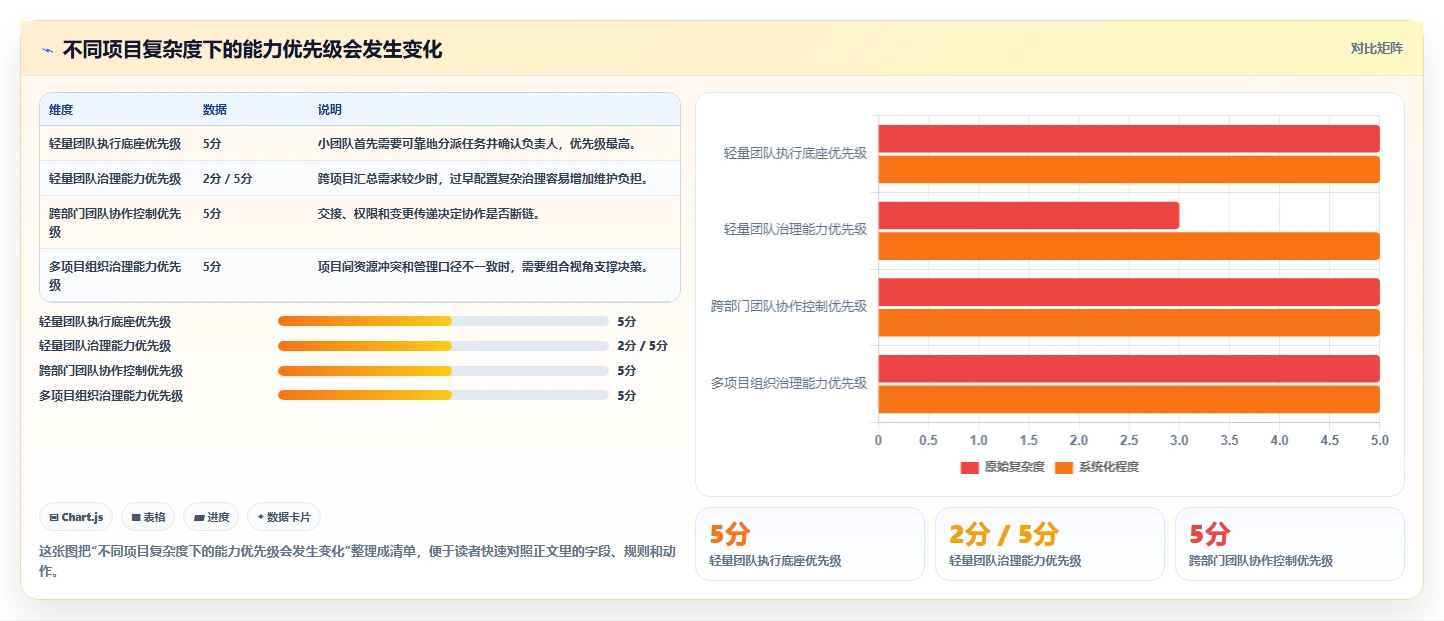Select the 数据卡片 tag chip
Screen dimensions: 1444x621
click(x=284, y=517)
